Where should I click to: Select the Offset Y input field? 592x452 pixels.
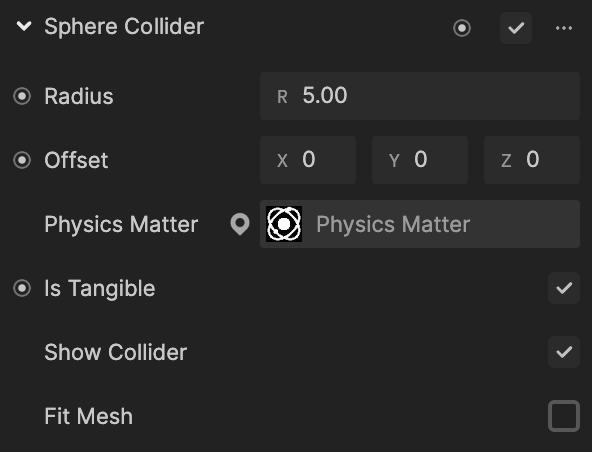(420, 160)
